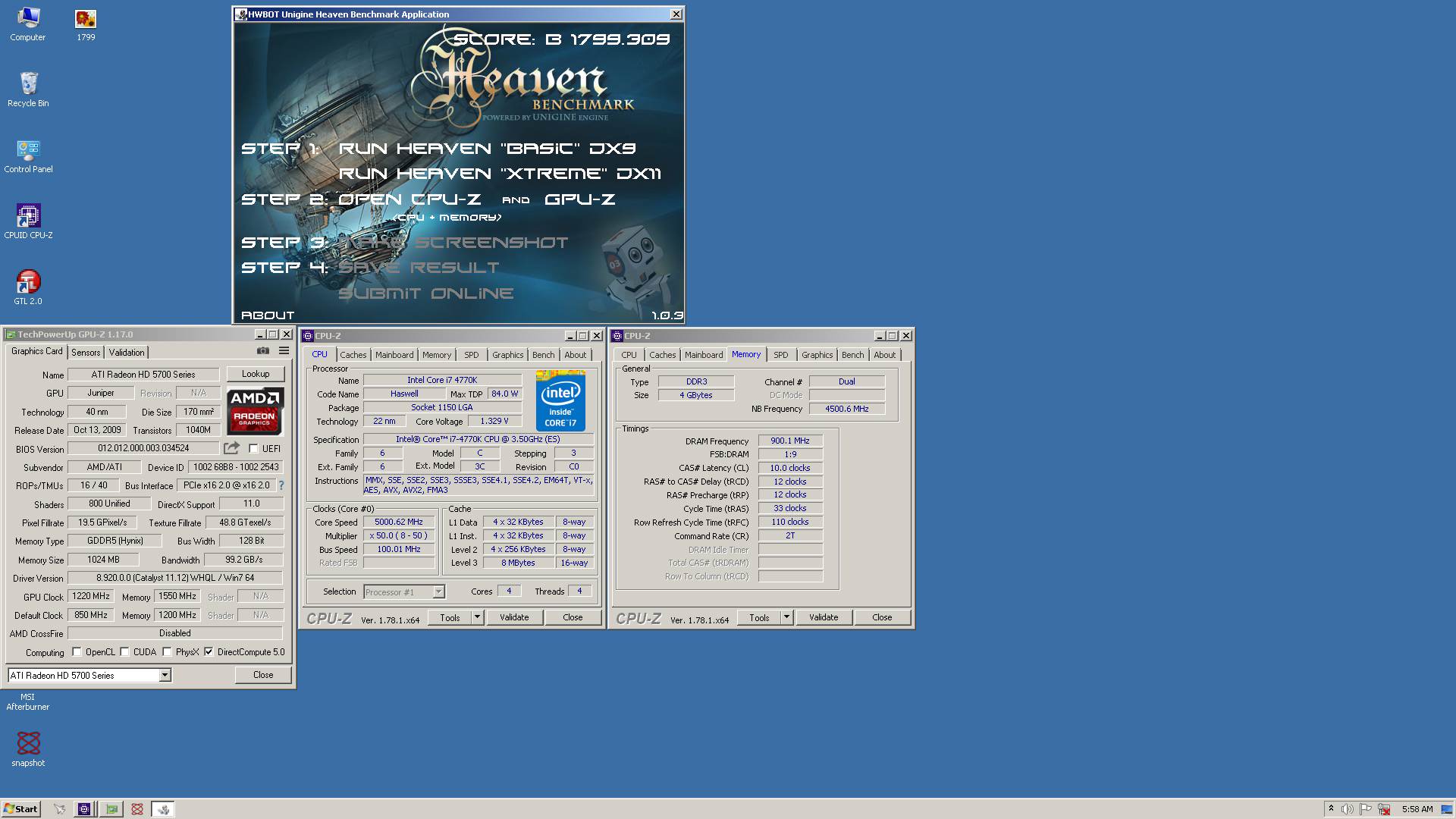Click the Bus Interface question mark help
Image resolution: width=1456 pixels, height=819 pixels.
(281, 485)
